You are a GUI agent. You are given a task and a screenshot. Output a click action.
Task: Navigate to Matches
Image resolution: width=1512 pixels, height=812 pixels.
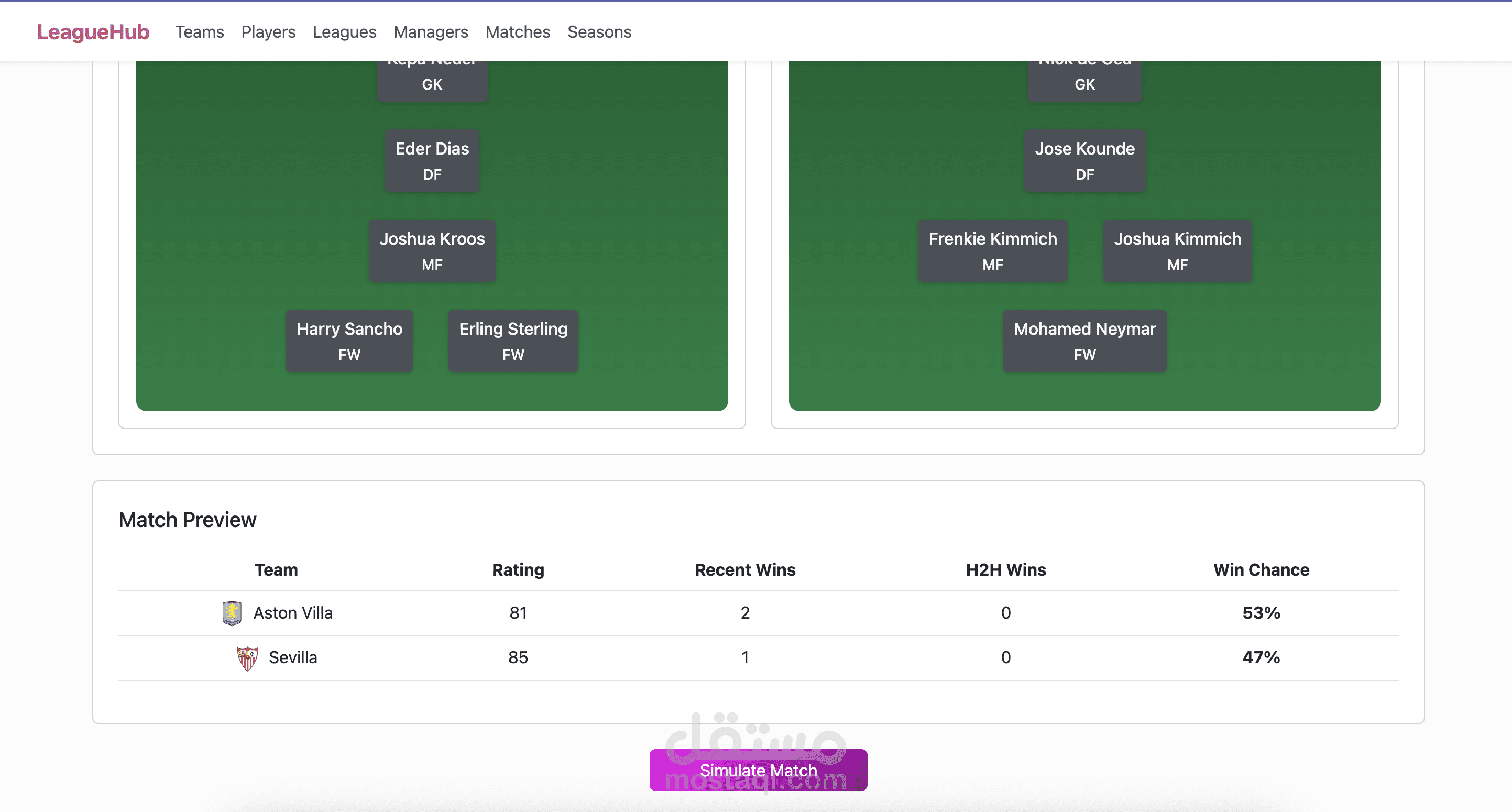click(517, 31)
